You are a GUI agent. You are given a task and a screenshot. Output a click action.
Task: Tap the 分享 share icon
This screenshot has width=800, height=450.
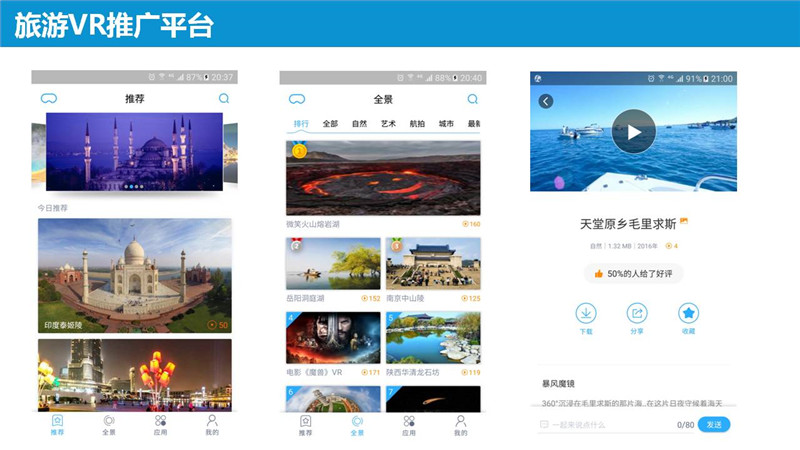(636, 313)
